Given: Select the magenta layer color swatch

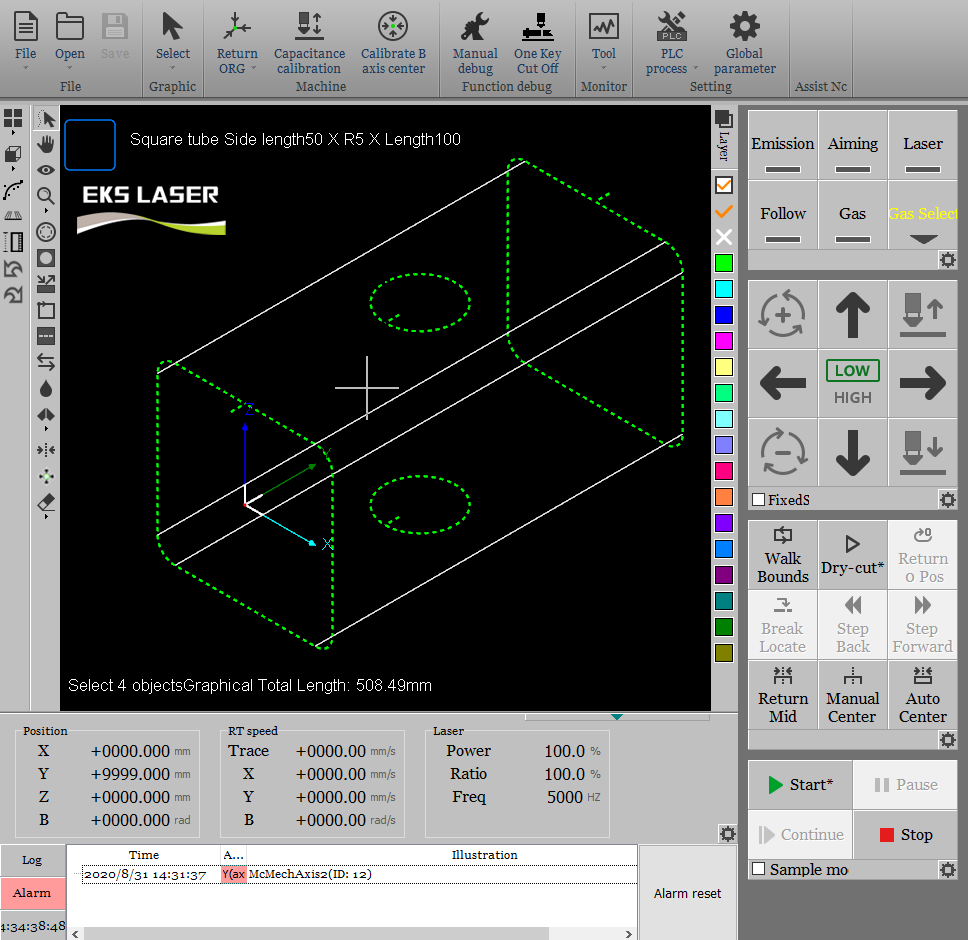Looking at the screenshot, I should tap(724, 341).
